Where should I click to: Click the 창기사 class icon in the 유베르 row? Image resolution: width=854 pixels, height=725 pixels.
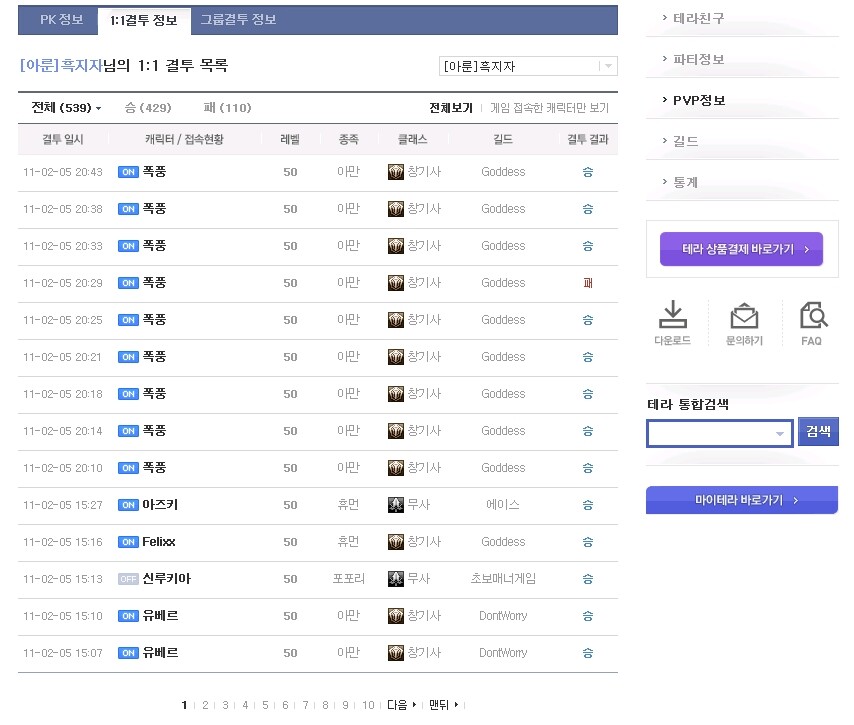point(394,616)
